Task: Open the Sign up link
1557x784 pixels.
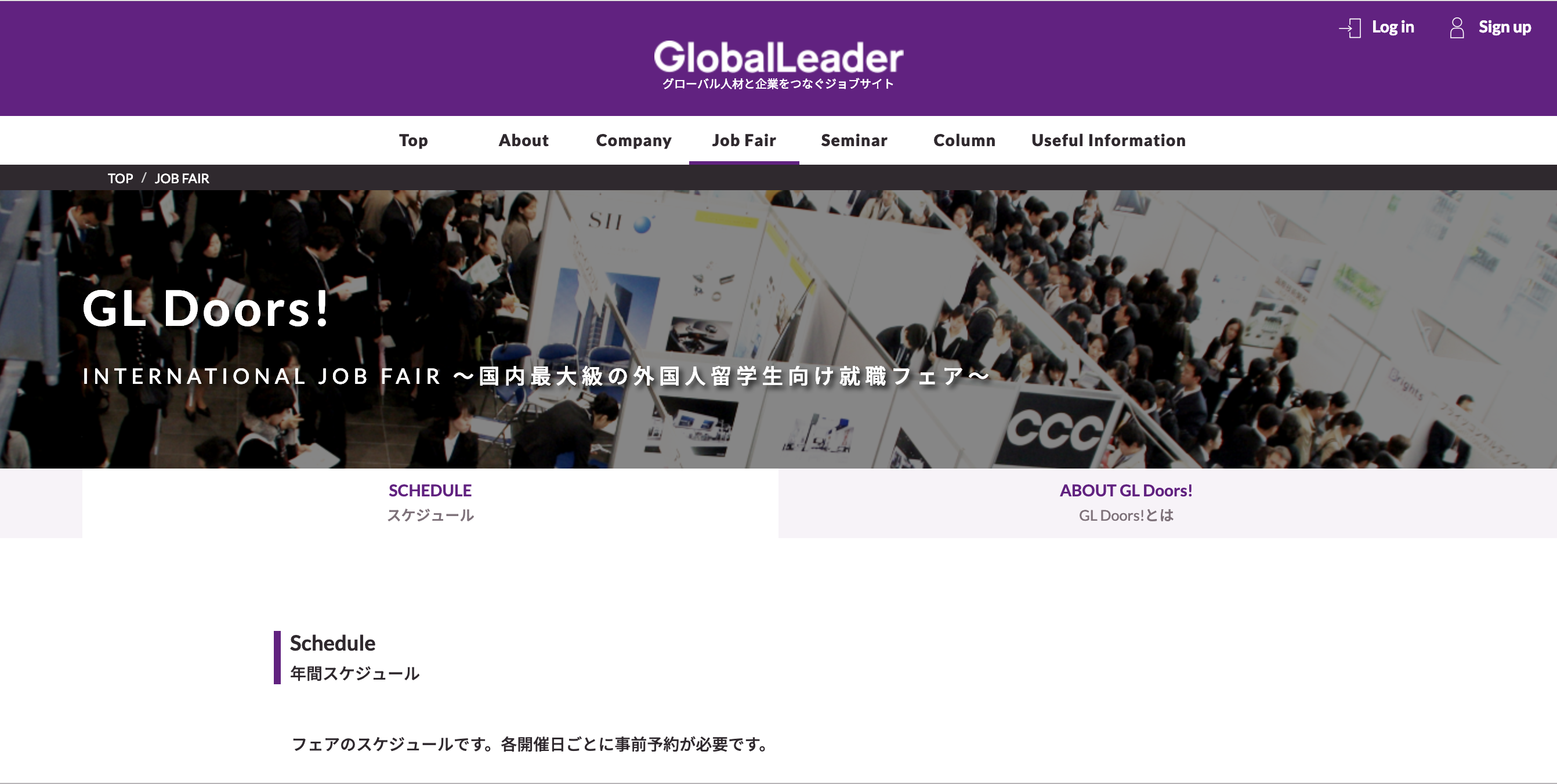Action: [1504, 27]
